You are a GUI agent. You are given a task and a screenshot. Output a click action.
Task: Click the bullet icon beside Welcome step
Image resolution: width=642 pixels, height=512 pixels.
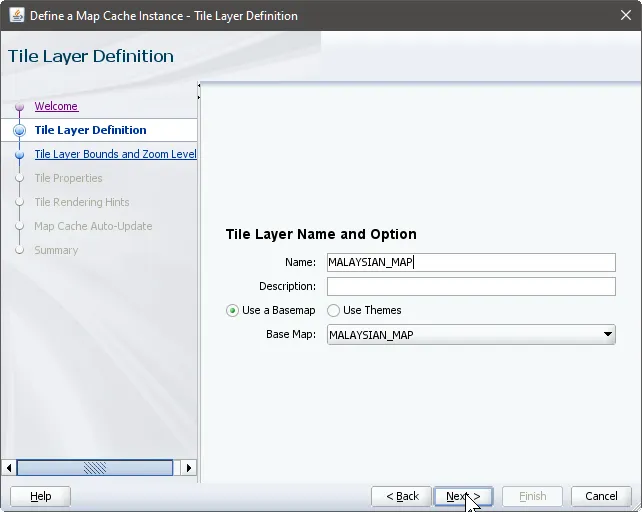pos(19,106)
